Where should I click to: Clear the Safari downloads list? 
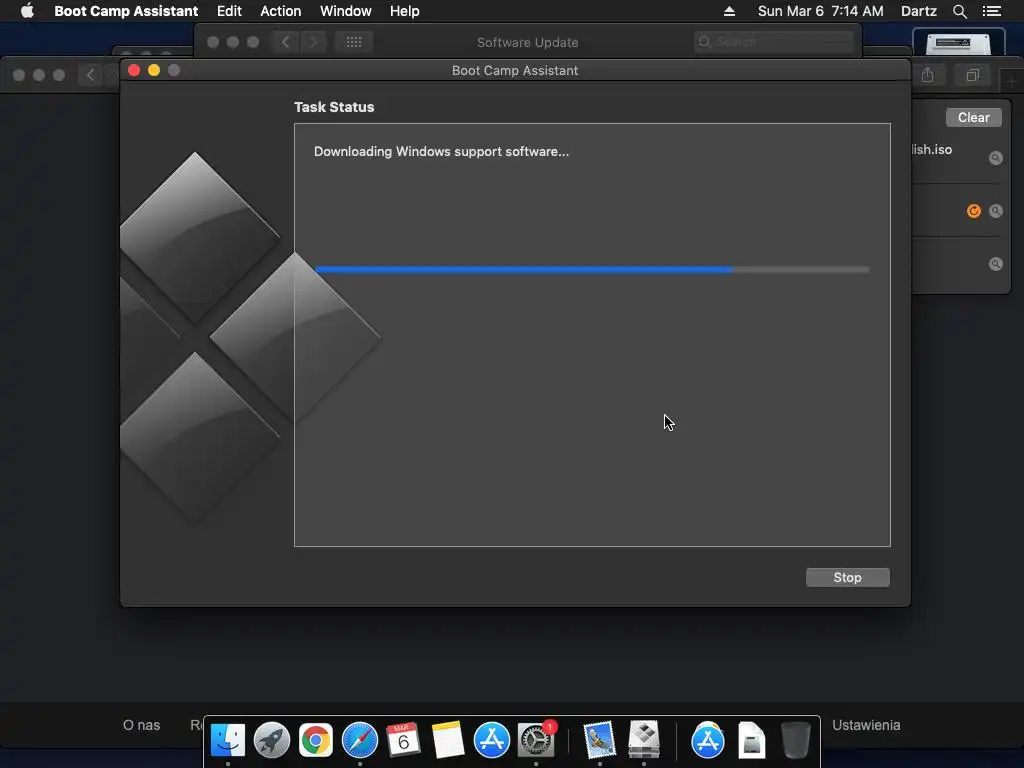[x=973, y=118]
